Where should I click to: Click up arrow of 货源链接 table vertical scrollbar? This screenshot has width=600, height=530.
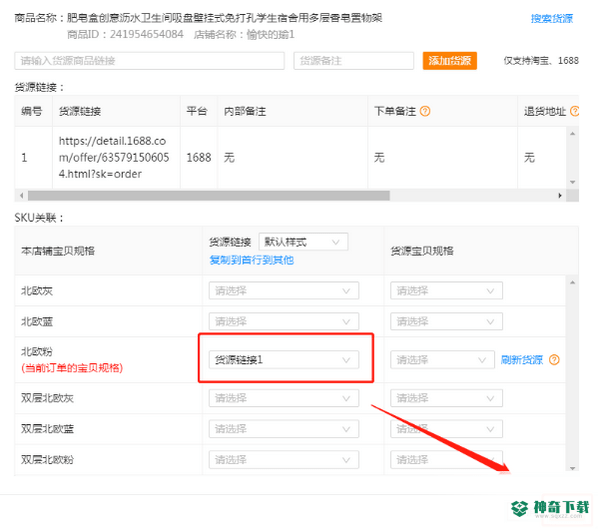pyautogui.click(x=572, y=134)
